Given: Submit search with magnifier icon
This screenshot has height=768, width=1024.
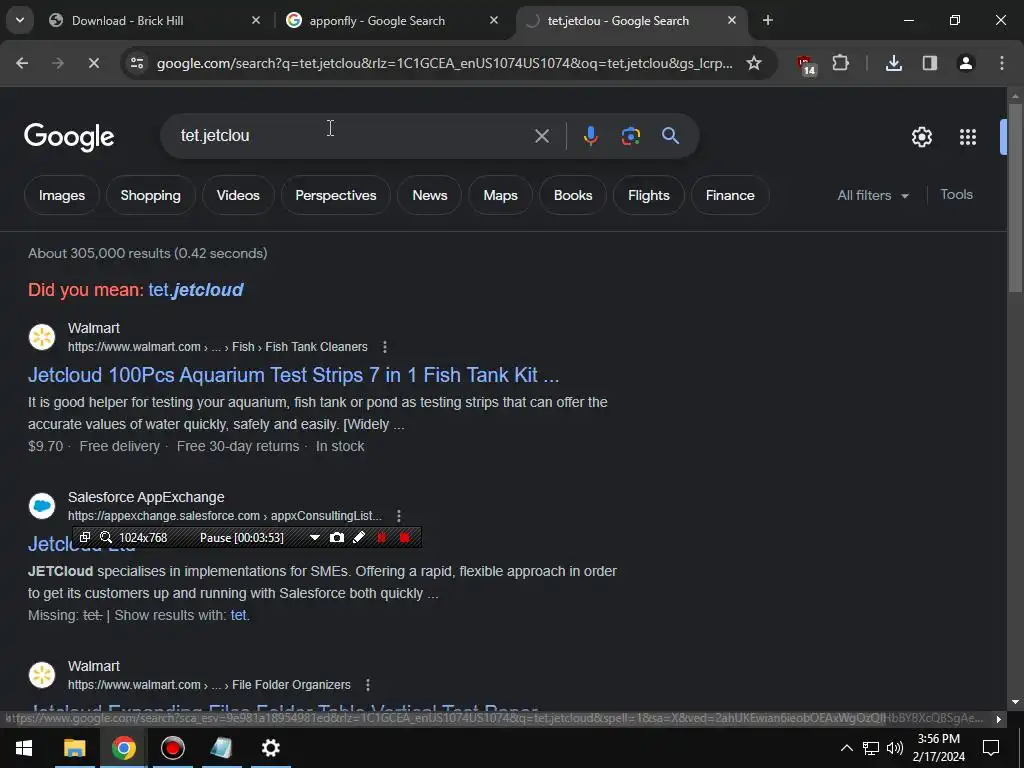Looking at the screenshot, I should point(670,136).
